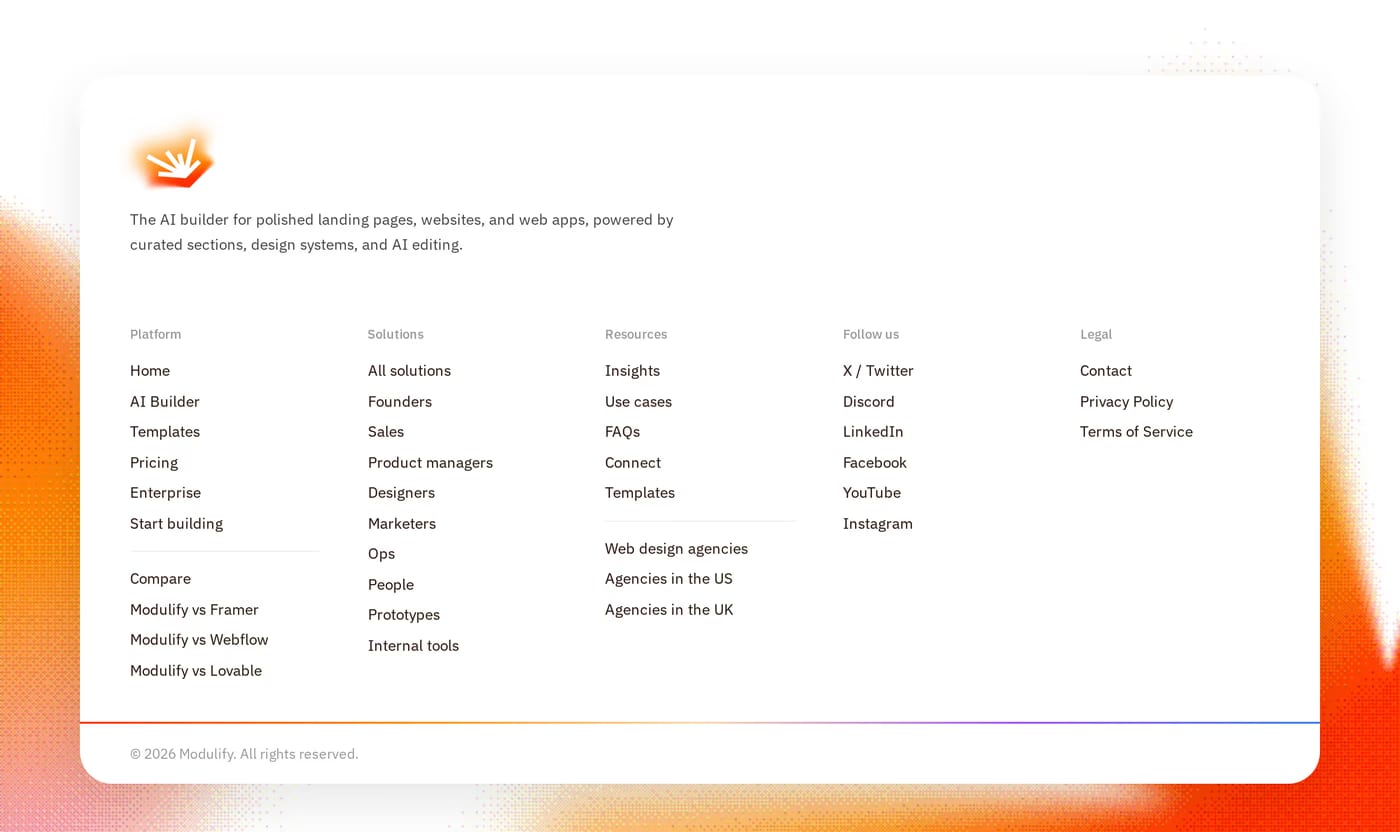The image size is (1400, 832).
Task: Open the LinkedIn link
Action: 873,432
